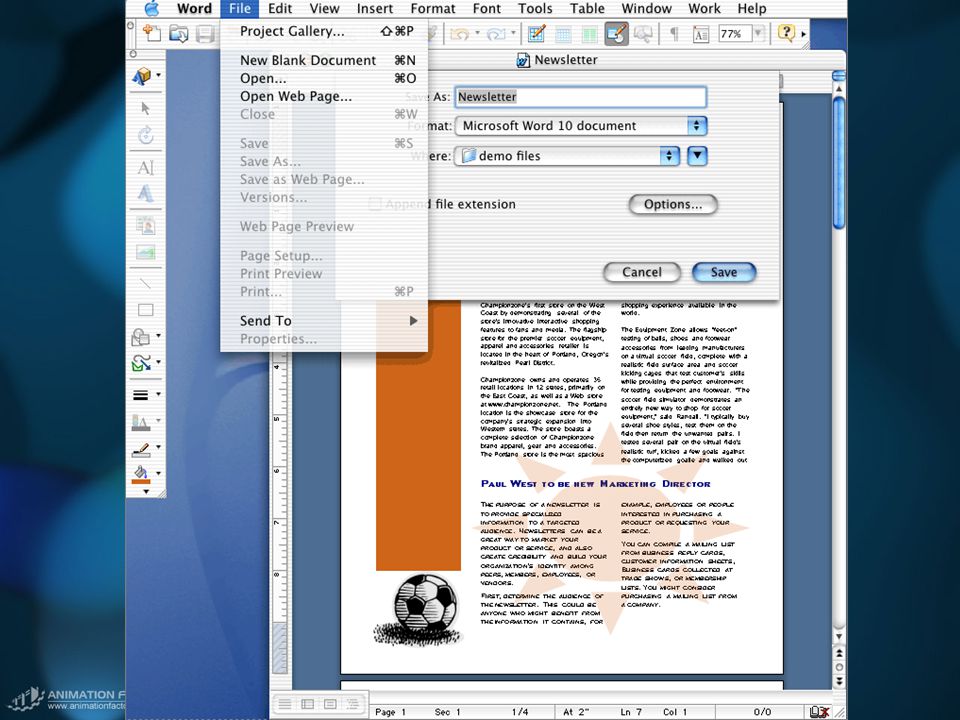Screen dimensions: 960x720
Task: Open the Edit menu
Action: click(280, 9)
